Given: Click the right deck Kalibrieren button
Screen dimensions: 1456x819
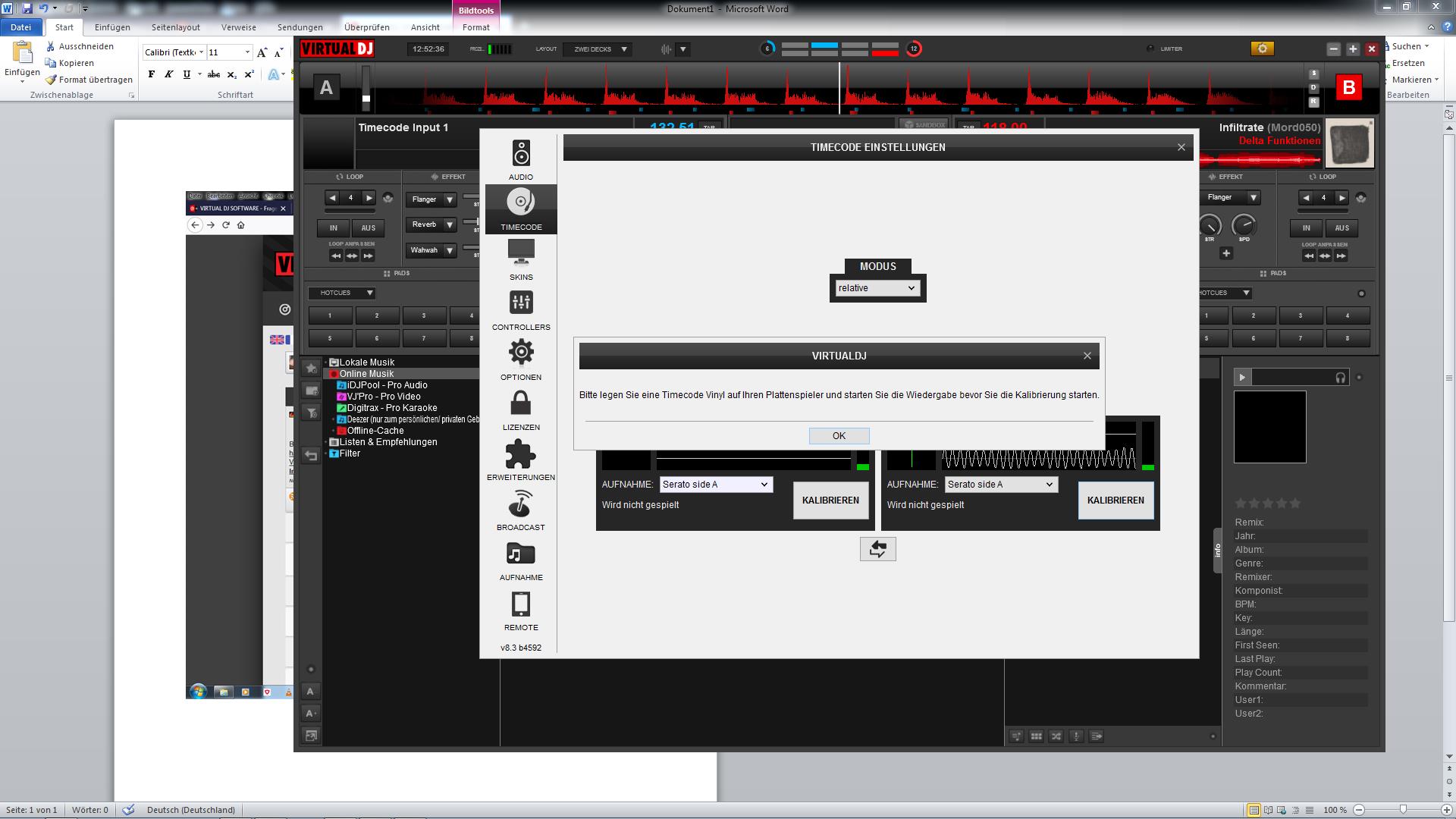Looking at the screenshot, I should click(x=1116, y=500).
